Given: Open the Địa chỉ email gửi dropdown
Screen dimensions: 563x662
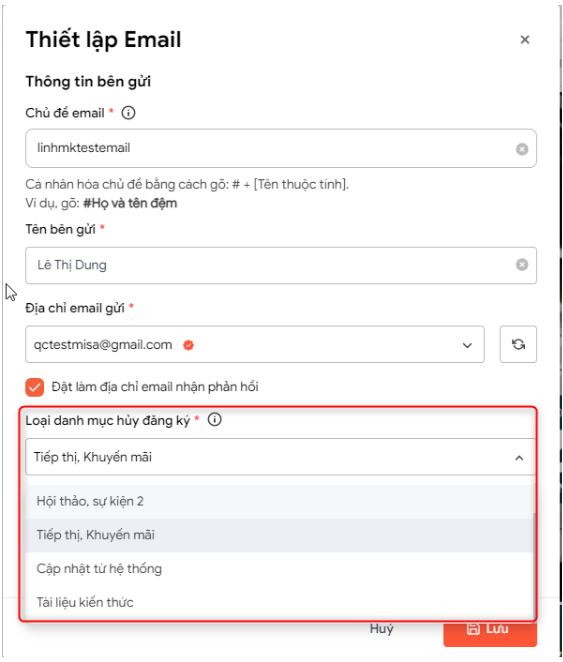Looking at the screenshot, I should tap(255, 344).
